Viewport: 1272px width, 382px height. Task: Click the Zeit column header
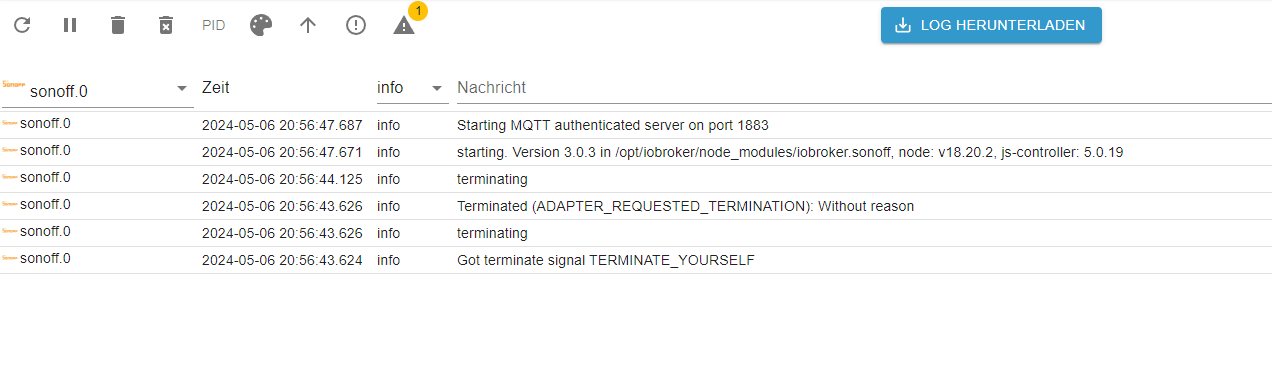[216, 88]
